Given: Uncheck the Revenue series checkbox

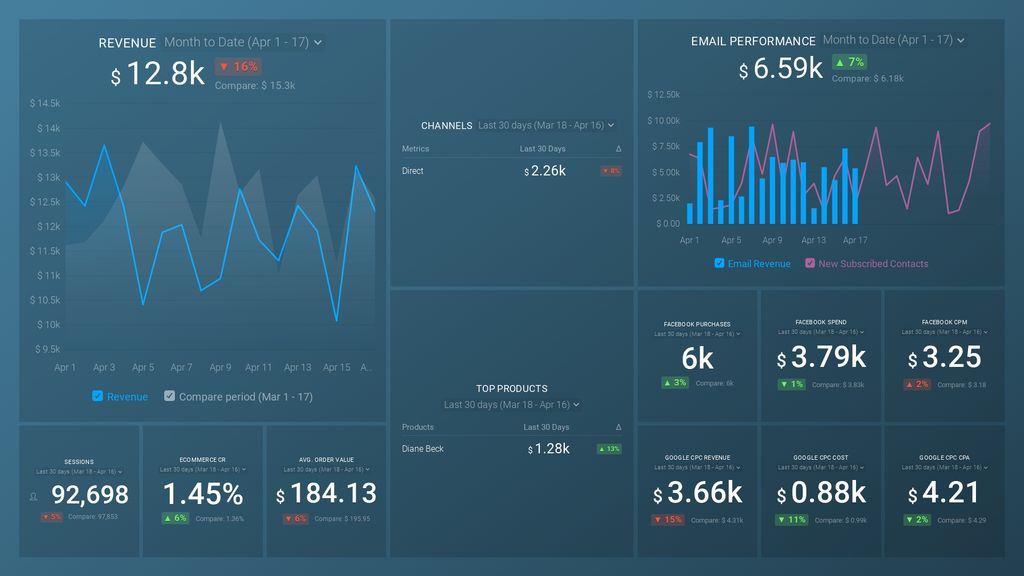Looking at the screenshot, I should click(x=97, y=396).
